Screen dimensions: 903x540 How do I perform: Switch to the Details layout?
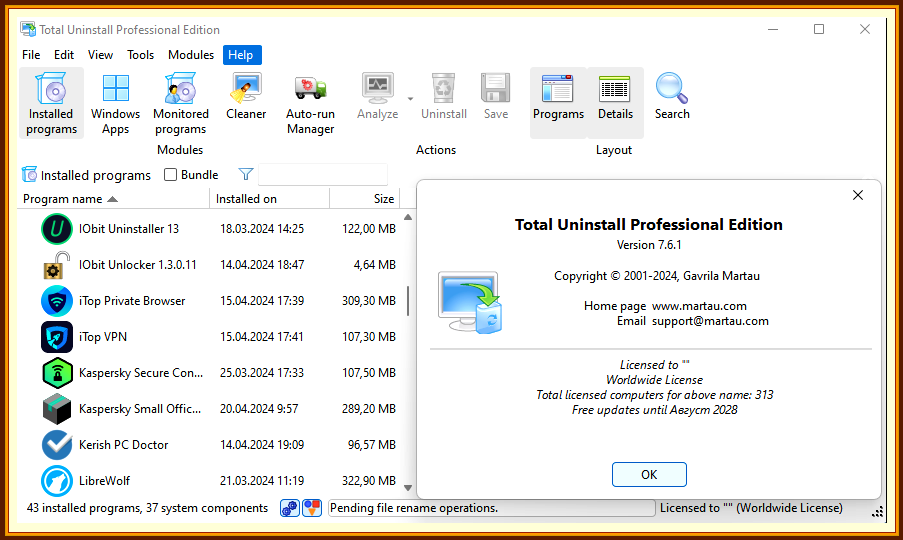pos(615,103)
